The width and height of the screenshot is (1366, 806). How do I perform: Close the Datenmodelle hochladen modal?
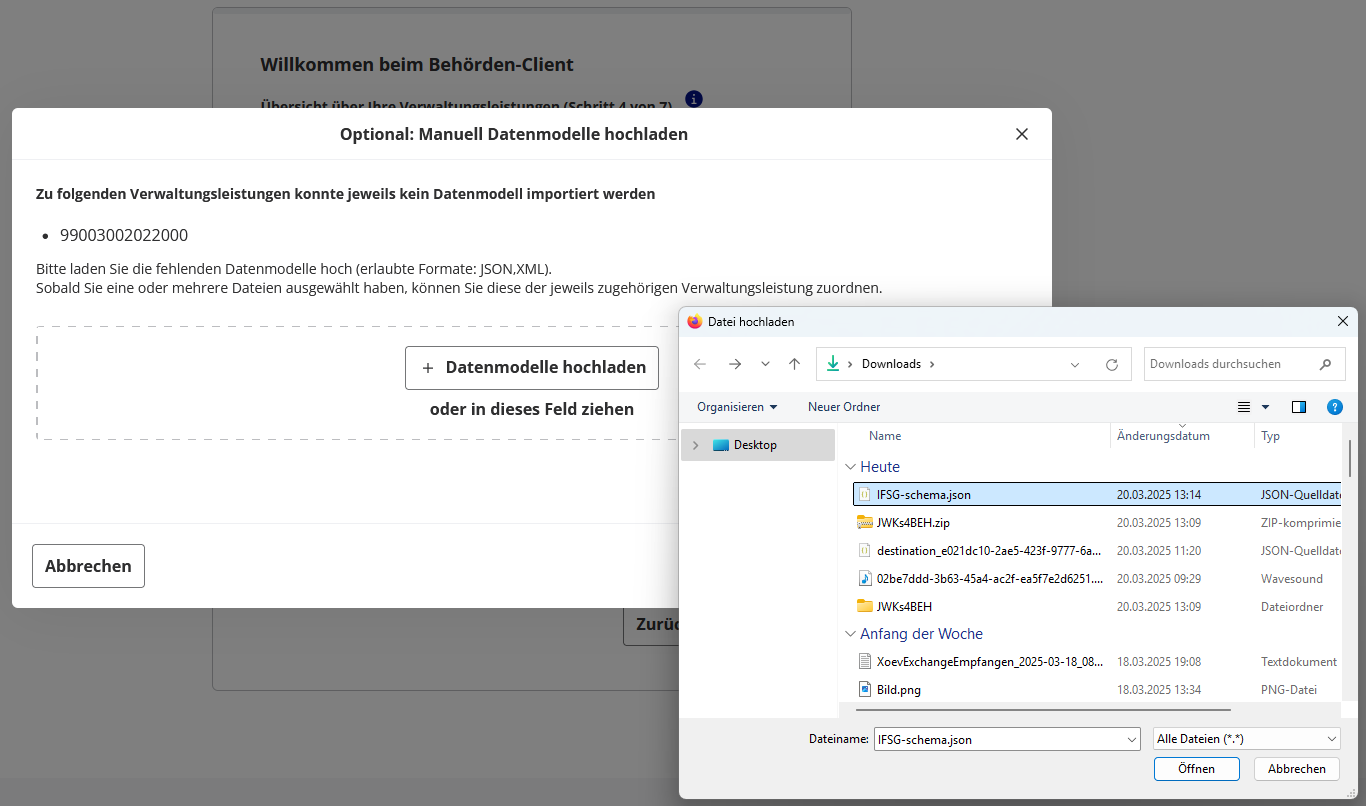(x=1021, y=134)
